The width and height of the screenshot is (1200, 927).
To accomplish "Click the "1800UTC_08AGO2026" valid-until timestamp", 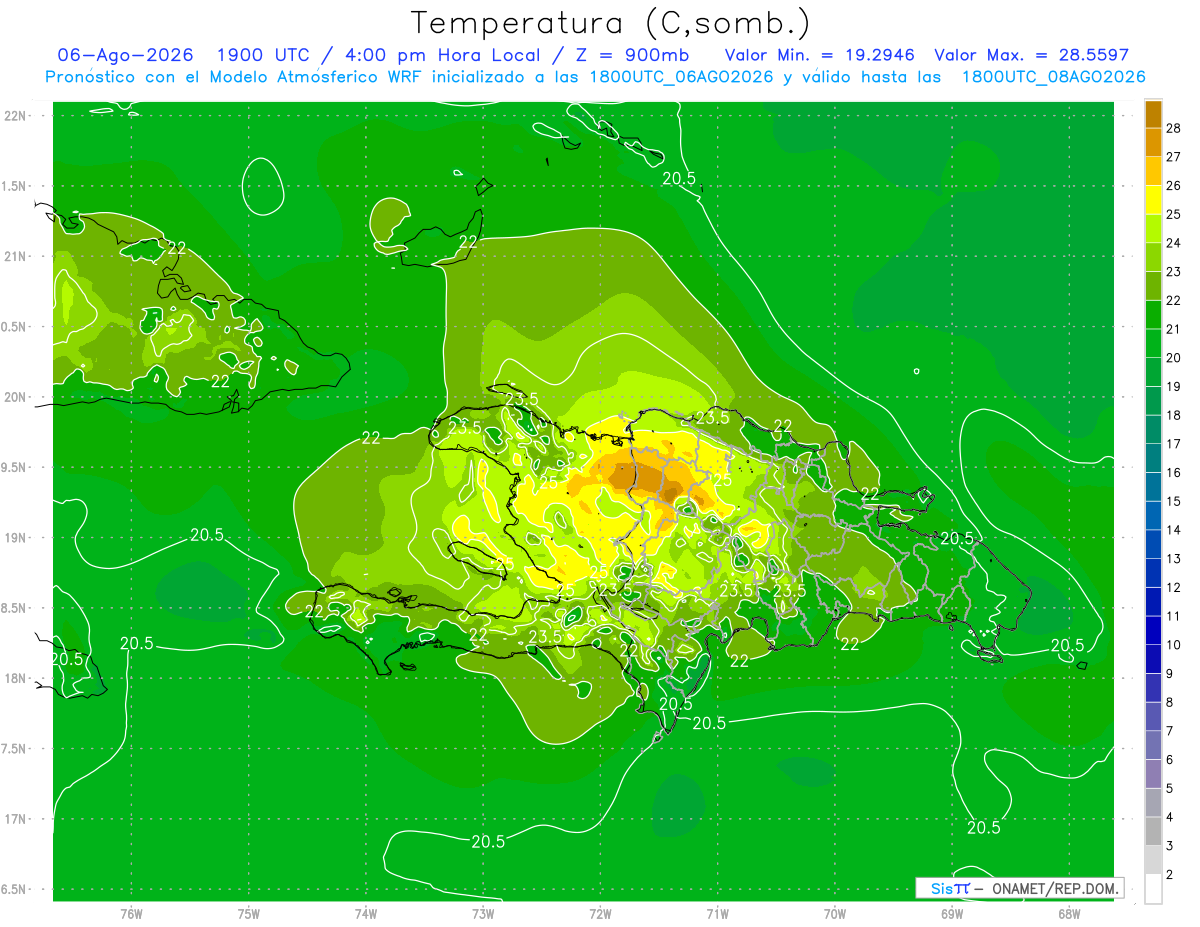I will point(1053,77).
